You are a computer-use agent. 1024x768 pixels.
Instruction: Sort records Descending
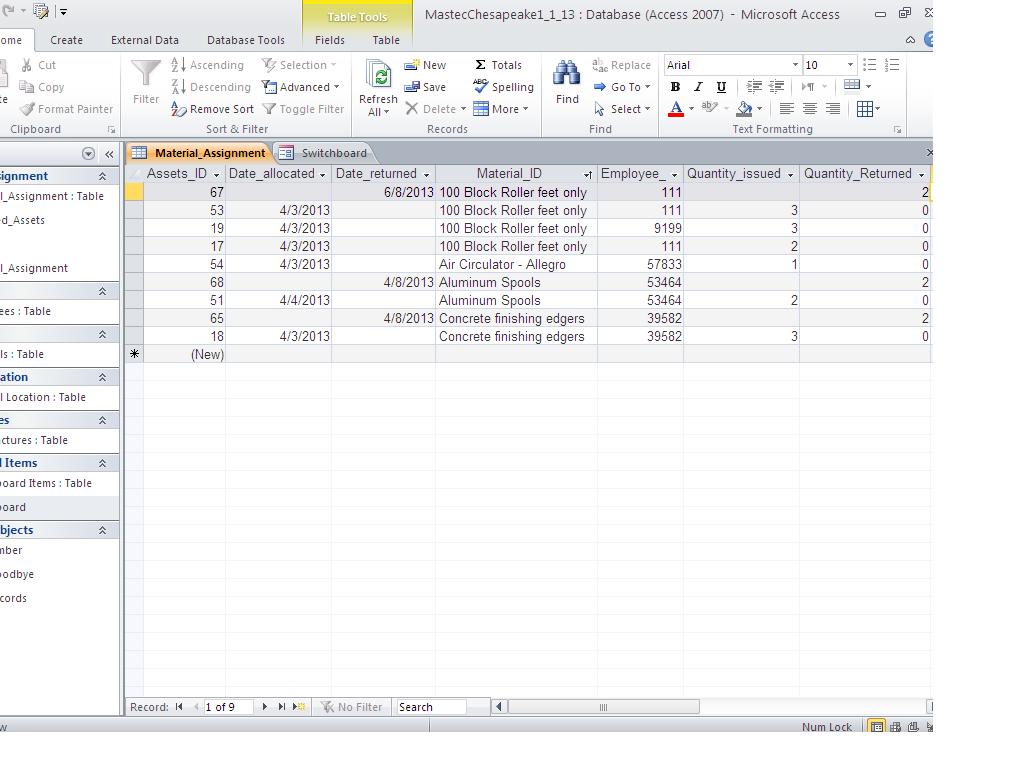point(211,87)
